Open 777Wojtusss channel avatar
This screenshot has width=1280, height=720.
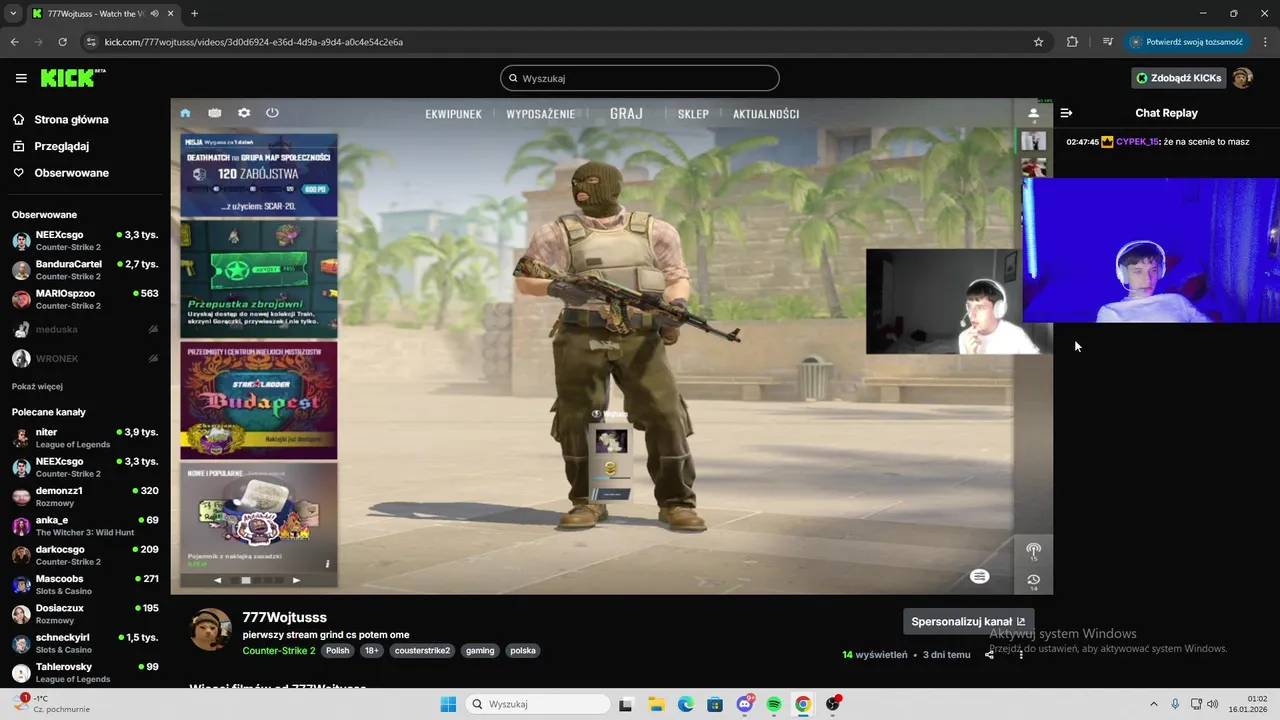pos(211,629)
